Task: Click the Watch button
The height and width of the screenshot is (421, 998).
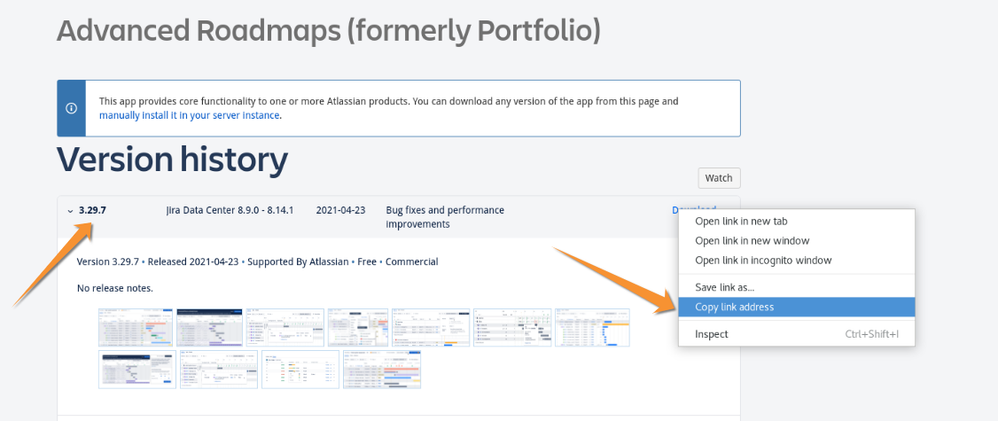Action: coord(719,178)
